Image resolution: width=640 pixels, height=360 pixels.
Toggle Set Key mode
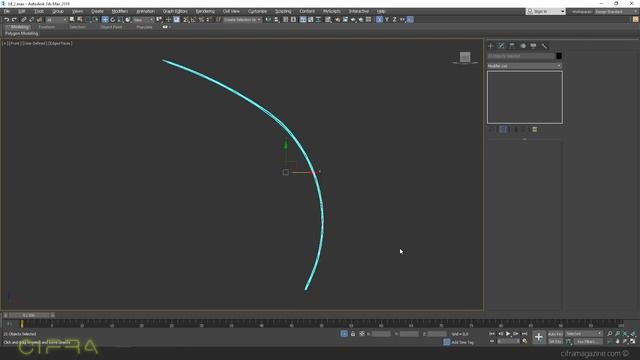555,341
